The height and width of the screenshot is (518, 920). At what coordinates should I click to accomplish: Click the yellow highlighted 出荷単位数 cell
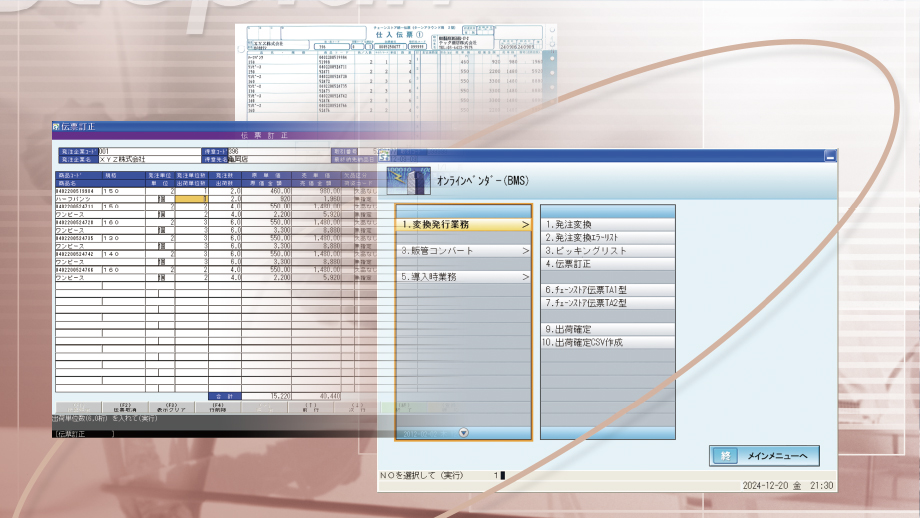[190, 199]
